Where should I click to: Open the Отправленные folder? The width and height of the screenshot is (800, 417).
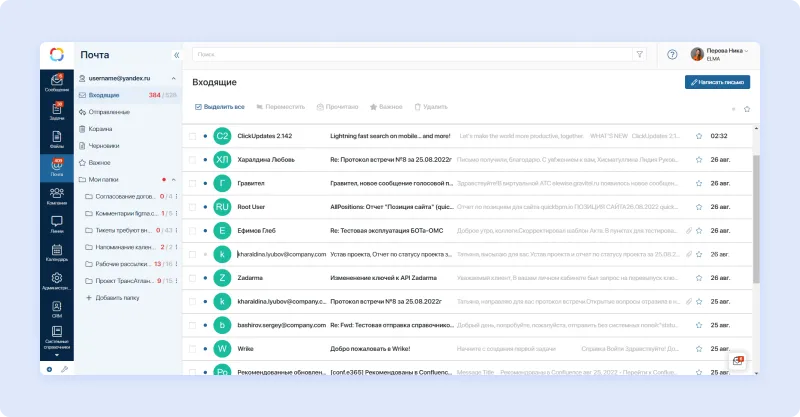click(109, 112)
